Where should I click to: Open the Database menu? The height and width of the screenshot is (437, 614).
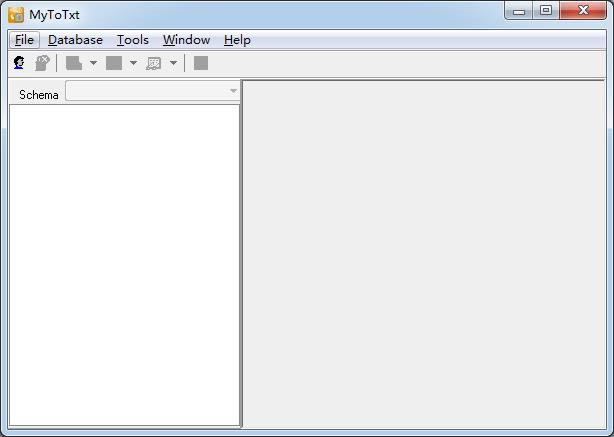tap(75, 40)
